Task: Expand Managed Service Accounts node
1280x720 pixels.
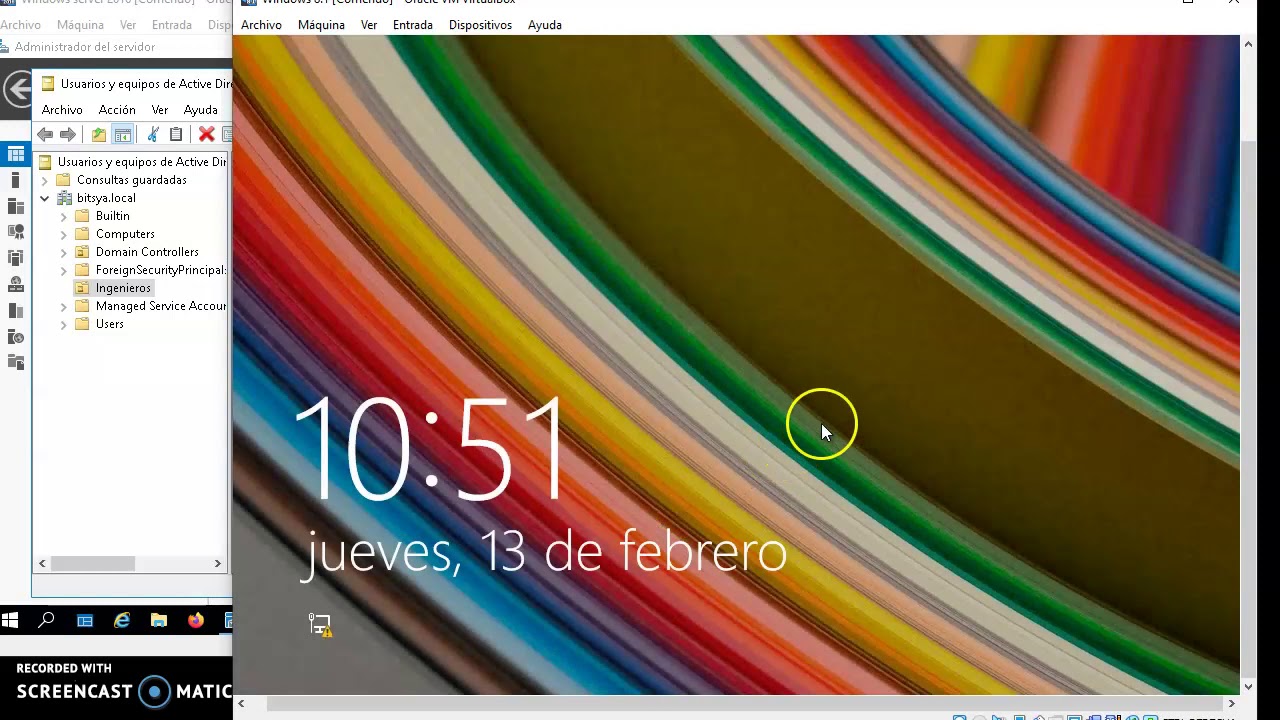Action: click(x=63, y=306)
